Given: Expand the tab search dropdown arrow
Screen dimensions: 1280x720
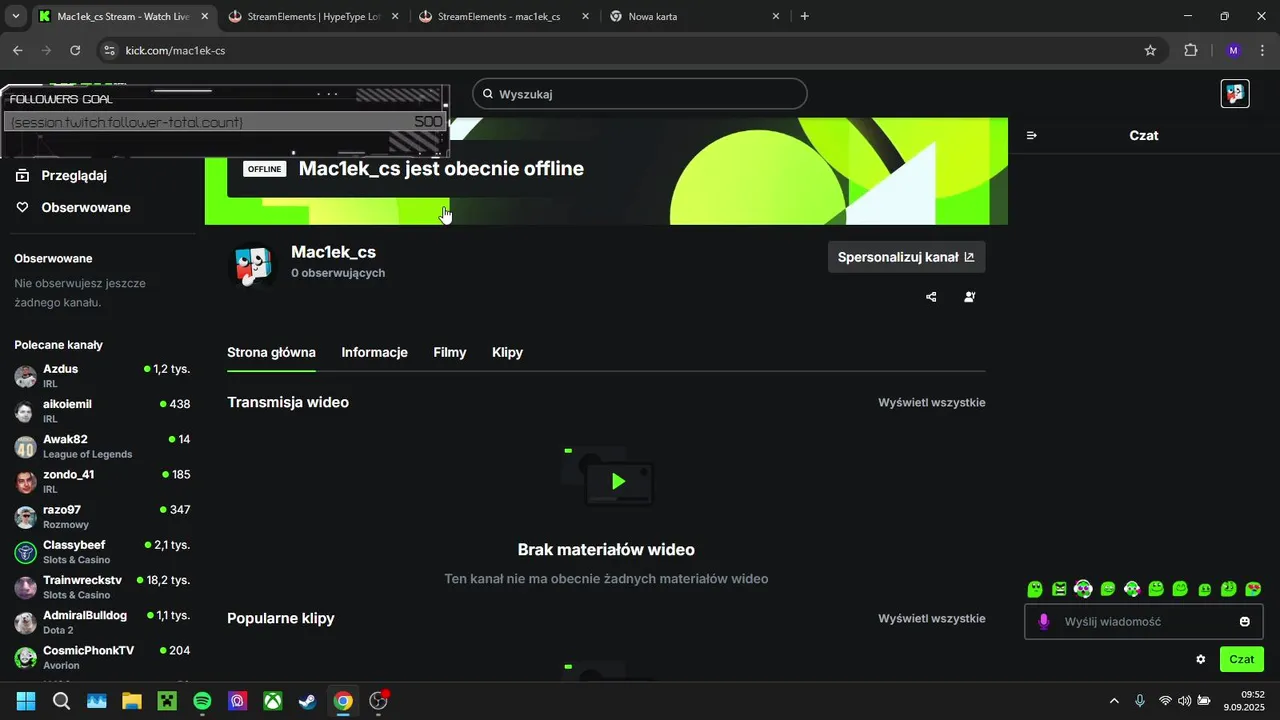Looking at the screenshot, I should (x=15, y=16).
